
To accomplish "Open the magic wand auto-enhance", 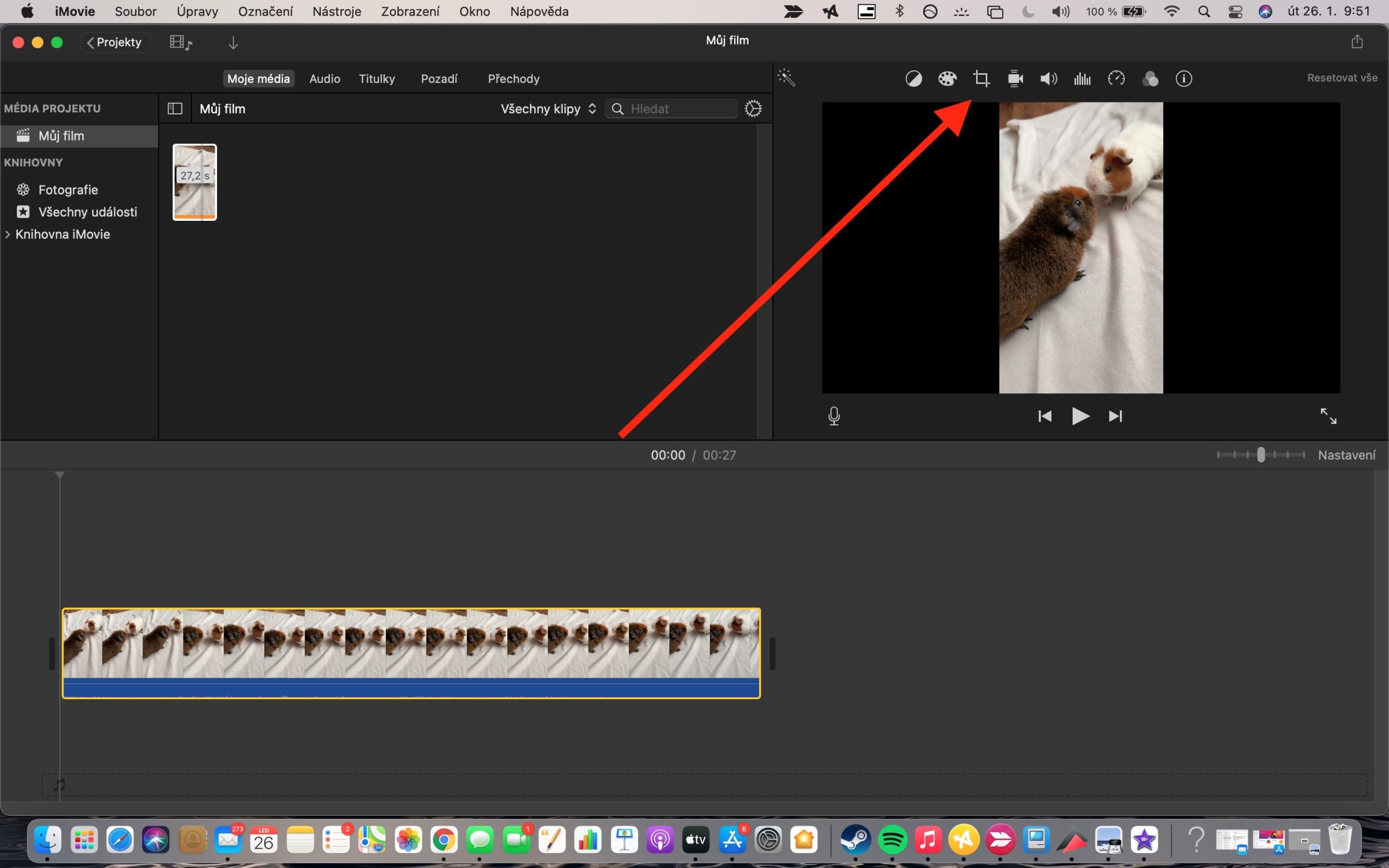I will tap(786, 77).
